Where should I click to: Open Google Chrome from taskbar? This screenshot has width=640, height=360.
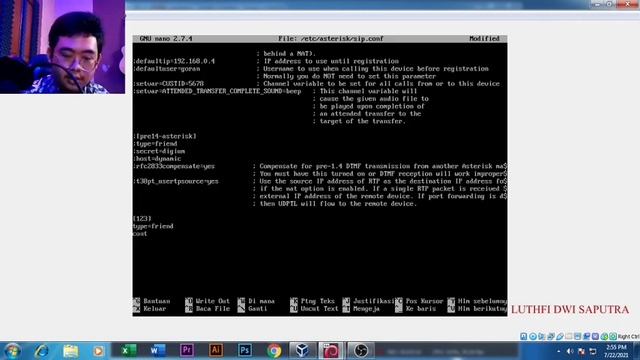[x=274, y=351]
